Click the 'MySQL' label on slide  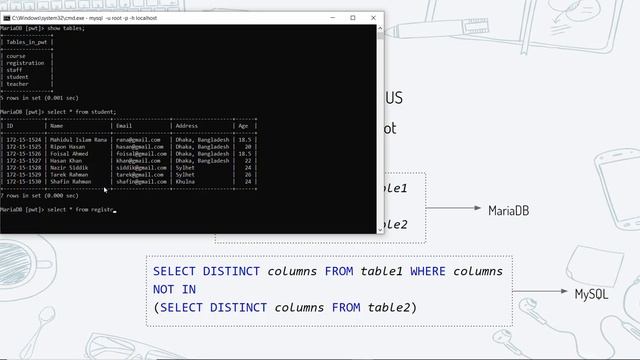click(x=591, y=294)
